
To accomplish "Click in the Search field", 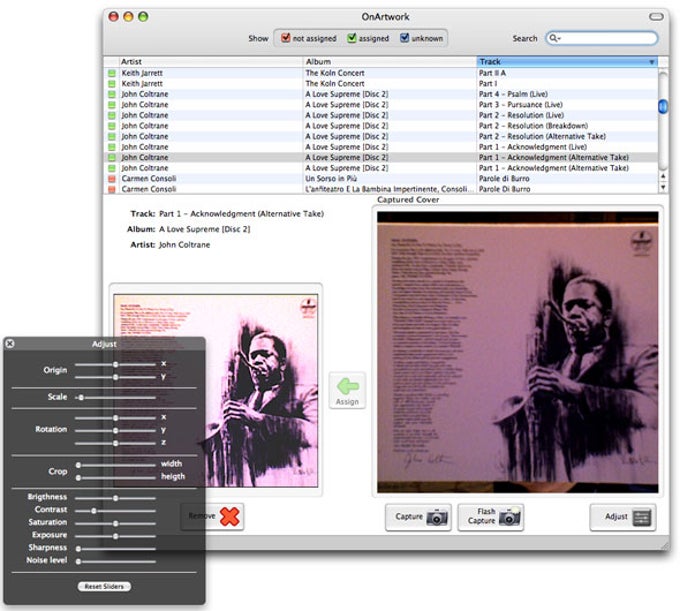I will (602, 38).
